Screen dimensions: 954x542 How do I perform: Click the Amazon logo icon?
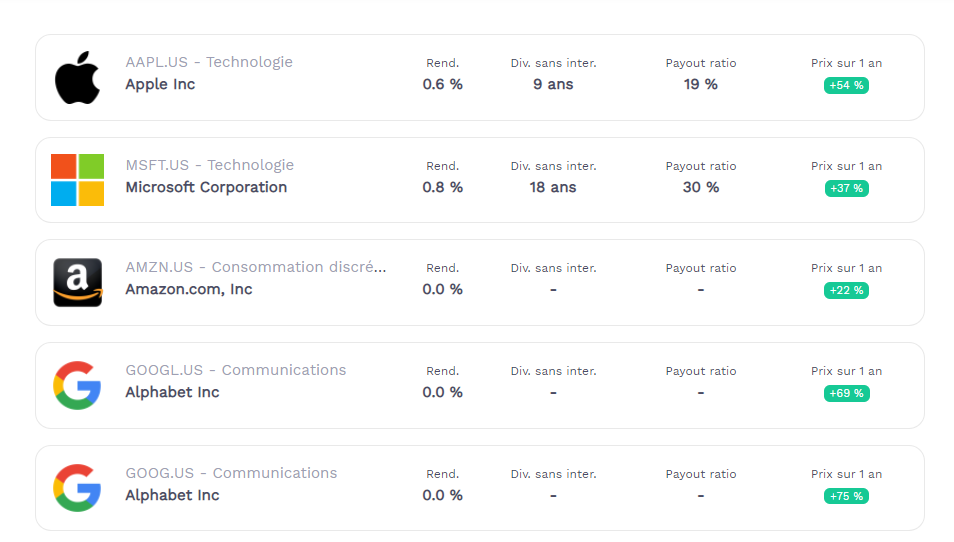click(77, 282)
